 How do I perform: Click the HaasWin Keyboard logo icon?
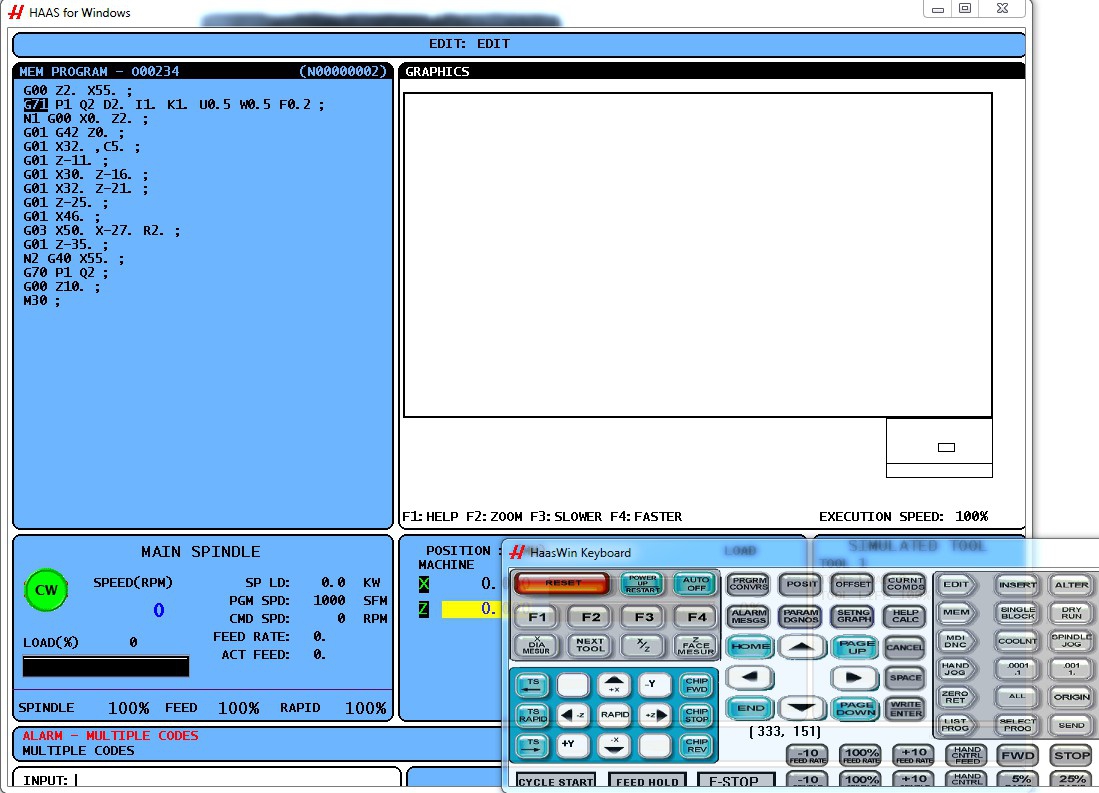(x=517, y=553)
